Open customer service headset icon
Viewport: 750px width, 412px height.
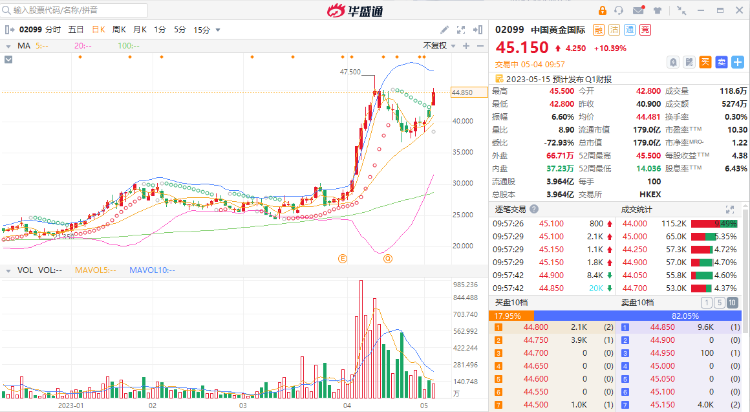tap(619, 10)
